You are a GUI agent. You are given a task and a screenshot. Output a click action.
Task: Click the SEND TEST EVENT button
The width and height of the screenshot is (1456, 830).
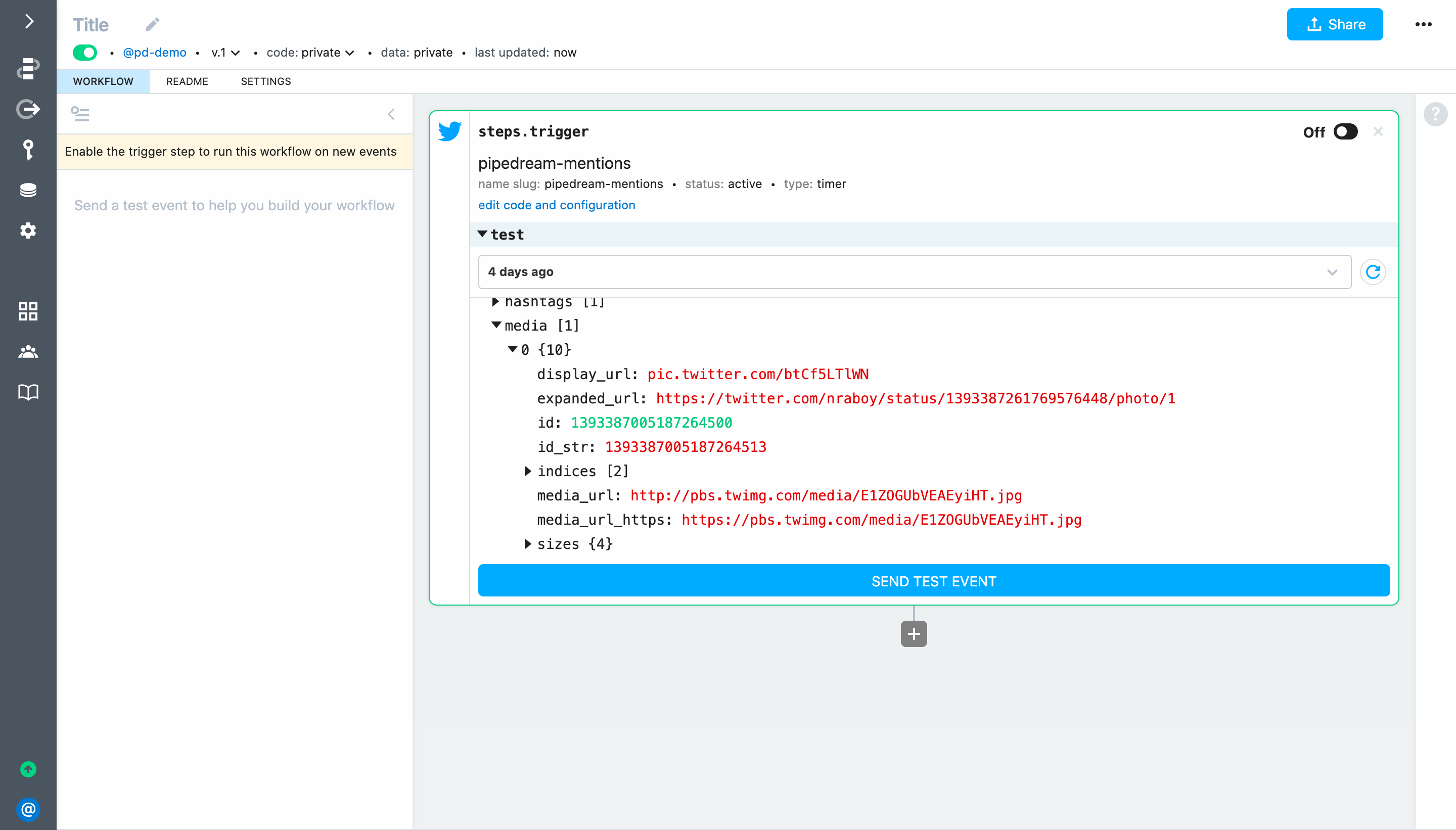pos(933,581)
